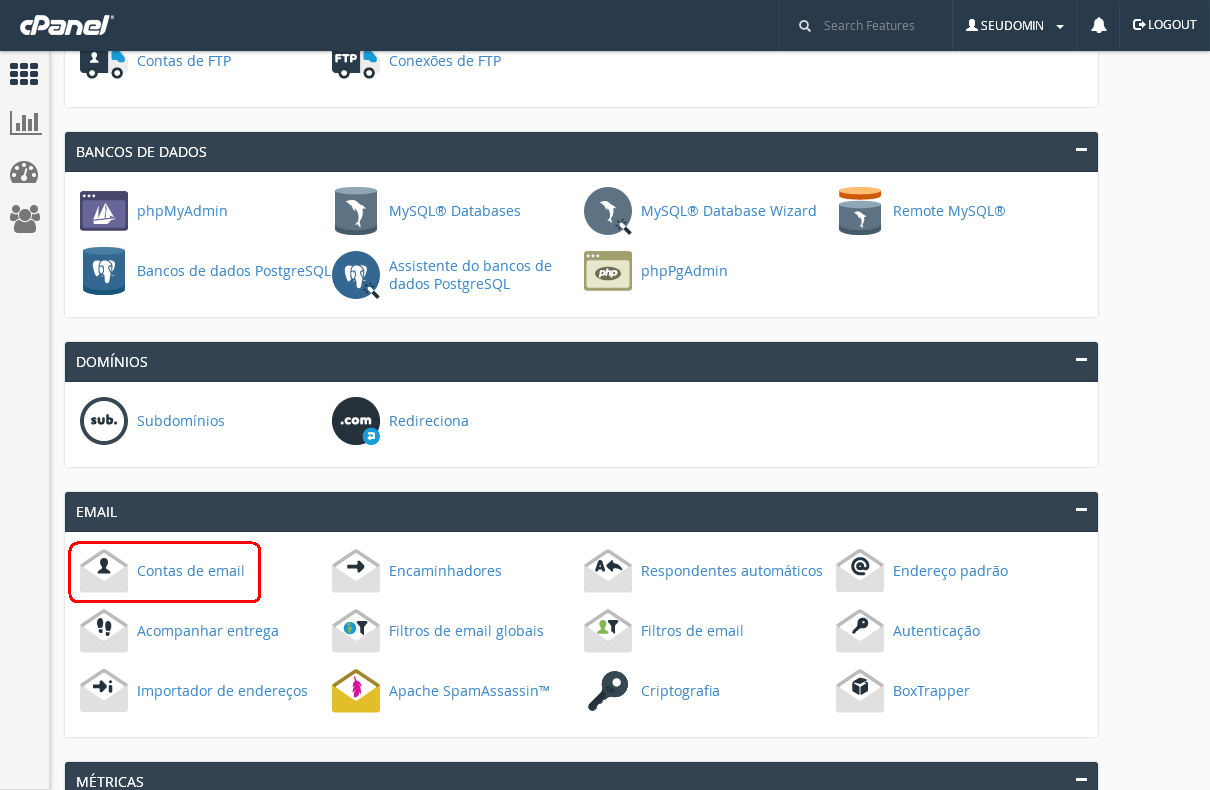This screenshot has width=1210, height=790.
Task: Open the Contas de email envelope icon
Action: [104, 571]
